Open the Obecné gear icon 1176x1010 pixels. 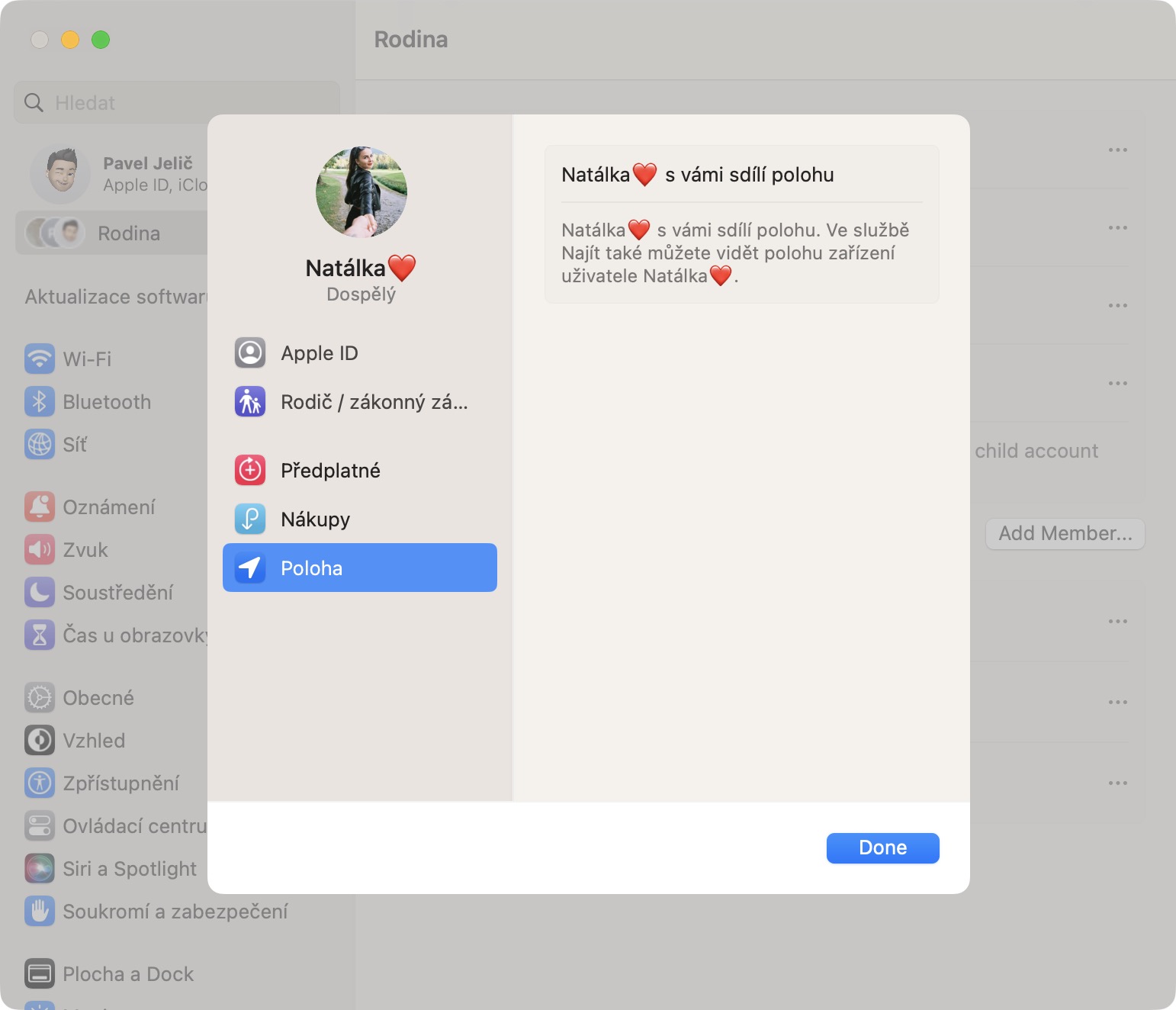point(40,697)
